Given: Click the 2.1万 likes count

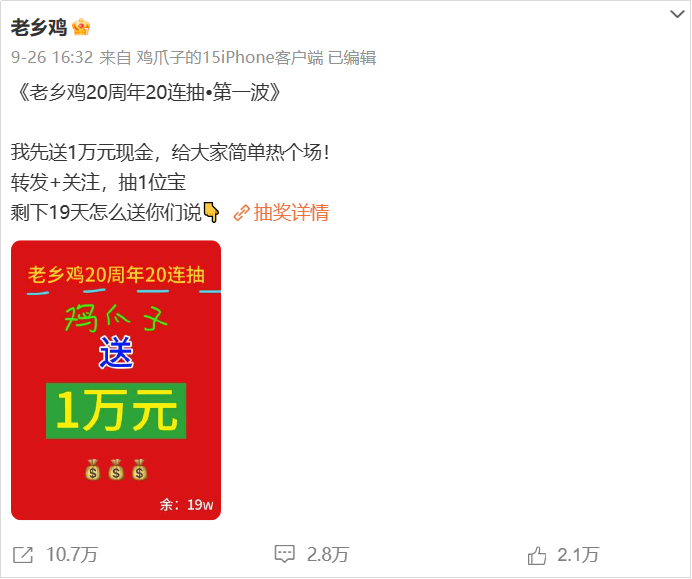Looking at the screenshot, I should coord(578,555).
